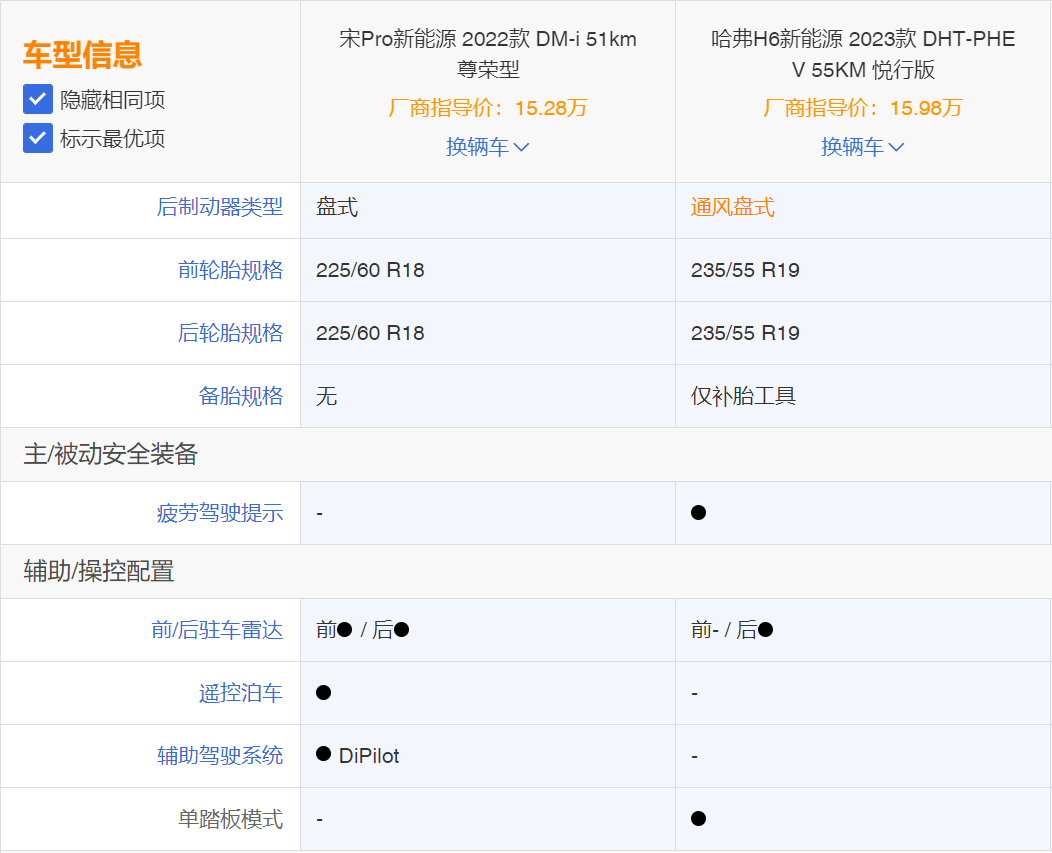
Task: Open the 疲劳驾驶提示 feature link
Action: [220, 513]
